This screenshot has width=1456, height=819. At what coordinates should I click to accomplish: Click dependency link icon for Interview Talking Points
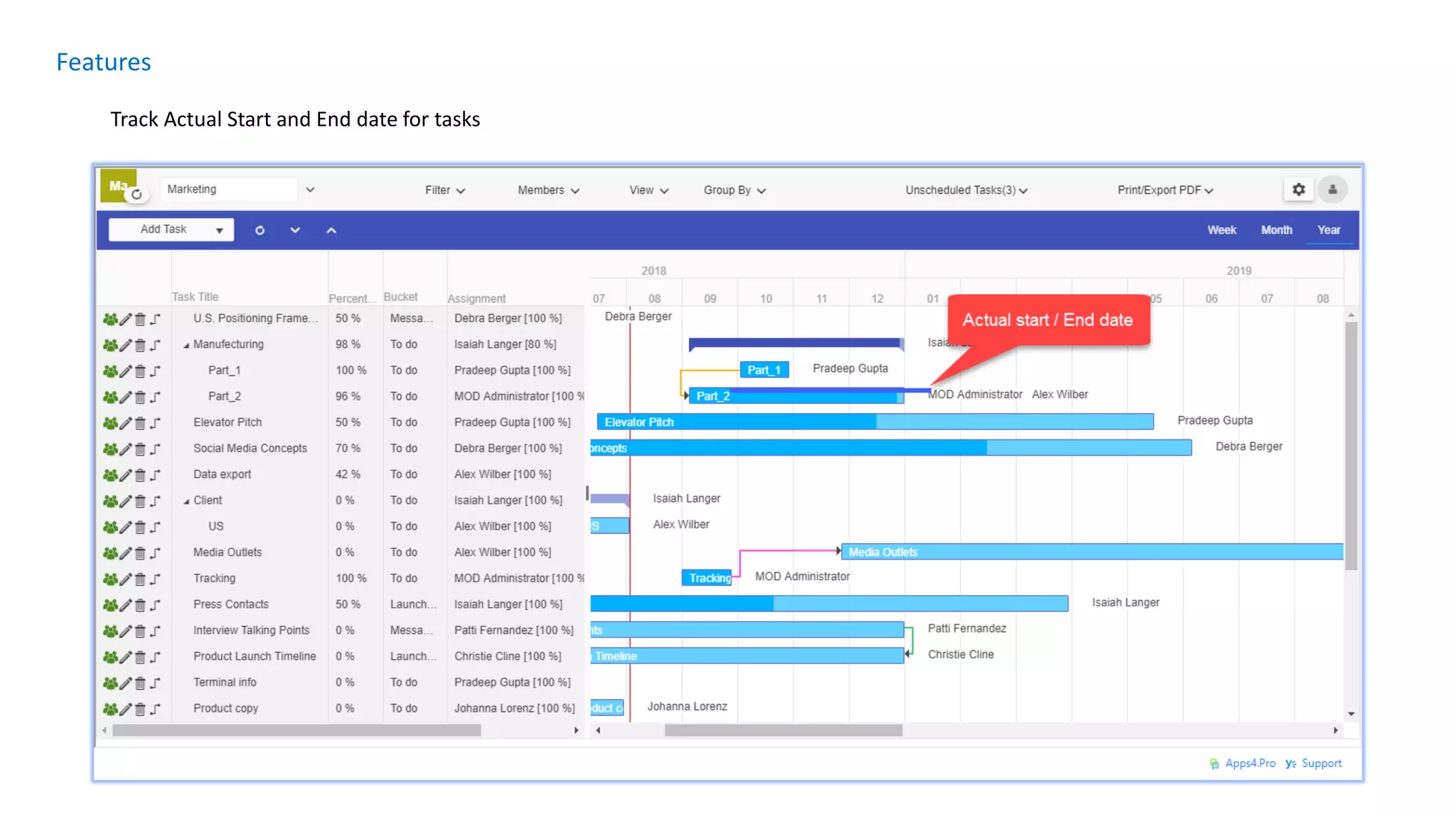[155, 631]
